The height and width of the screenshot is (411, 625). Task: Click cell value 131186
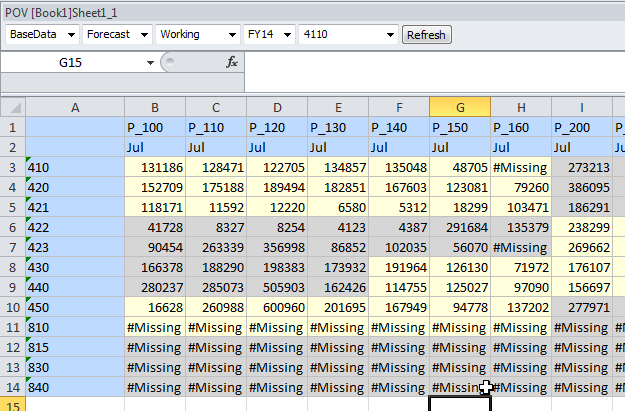coord(155,167)
